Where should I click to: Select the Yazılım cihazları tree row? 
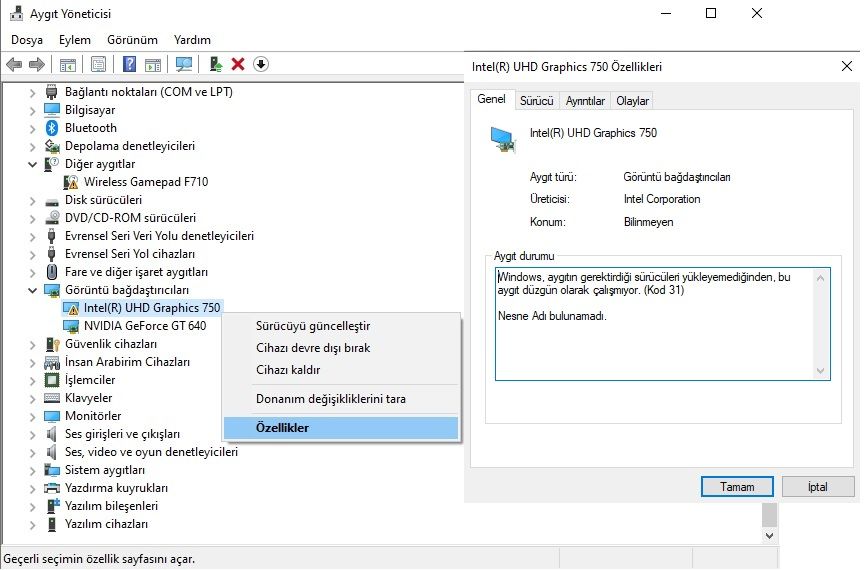(x=106, y=524)
